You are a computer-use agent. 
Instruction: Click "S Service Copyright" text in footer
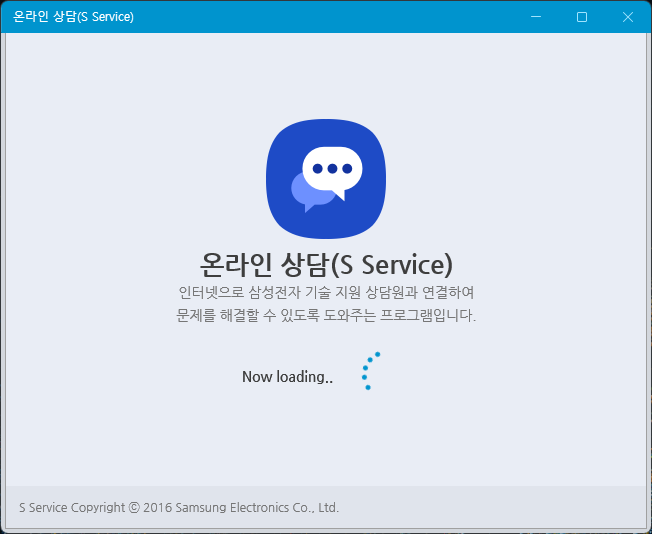(x=72, y=507)
